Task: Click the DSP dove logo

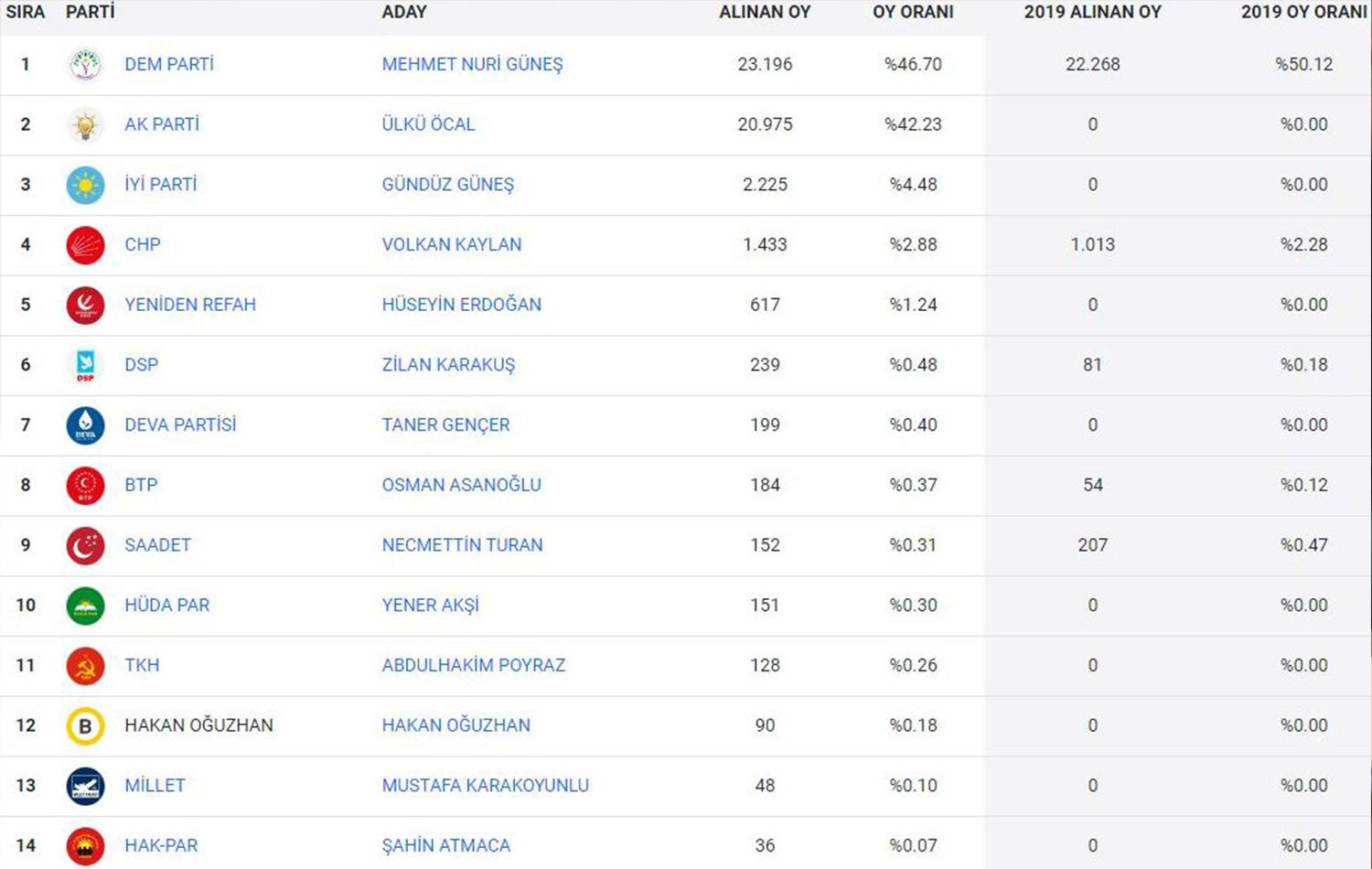Action: (x=85, y=365)
